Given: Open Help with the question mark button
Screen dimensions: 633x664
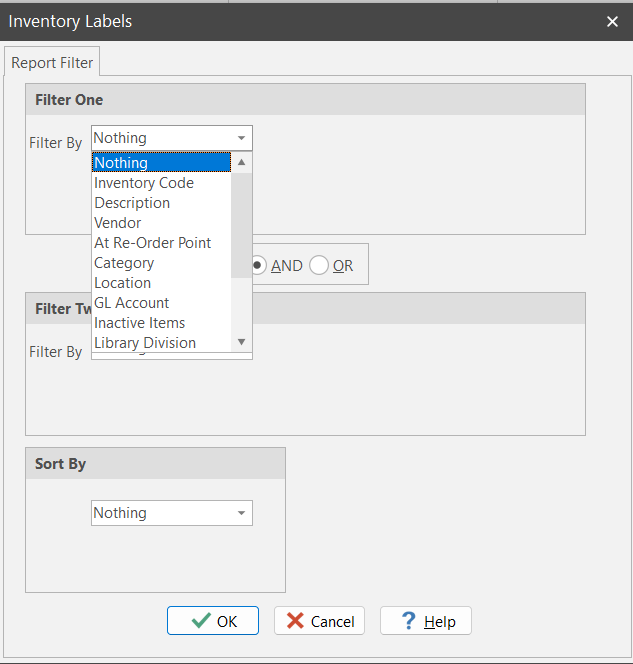Looking at the screenshot, I should point(425,621).
